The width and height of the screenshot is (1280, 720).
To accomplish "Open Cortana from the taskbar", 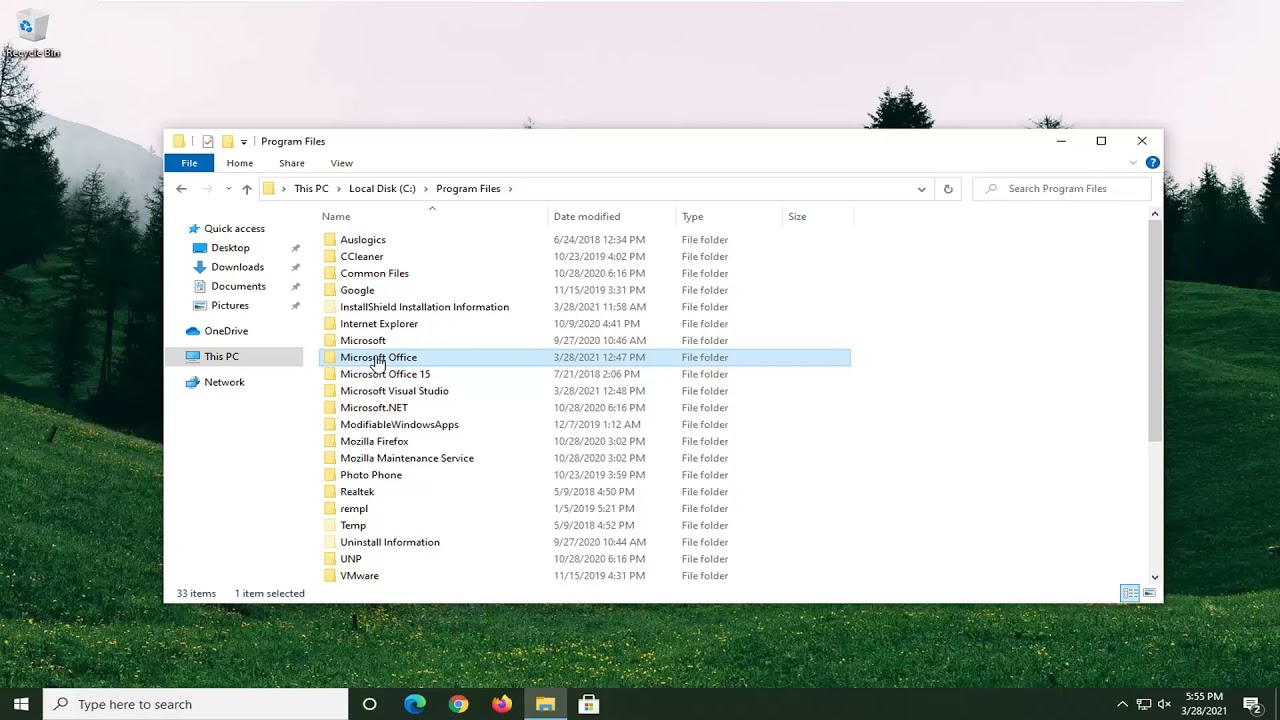I will tap(370, 704).
